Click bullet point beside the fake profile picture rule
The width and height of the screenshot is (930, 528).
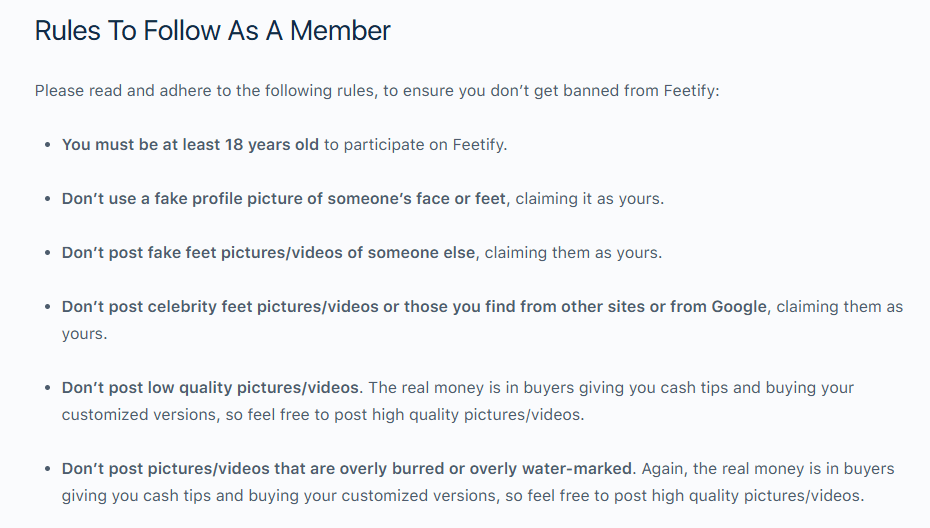48,199
